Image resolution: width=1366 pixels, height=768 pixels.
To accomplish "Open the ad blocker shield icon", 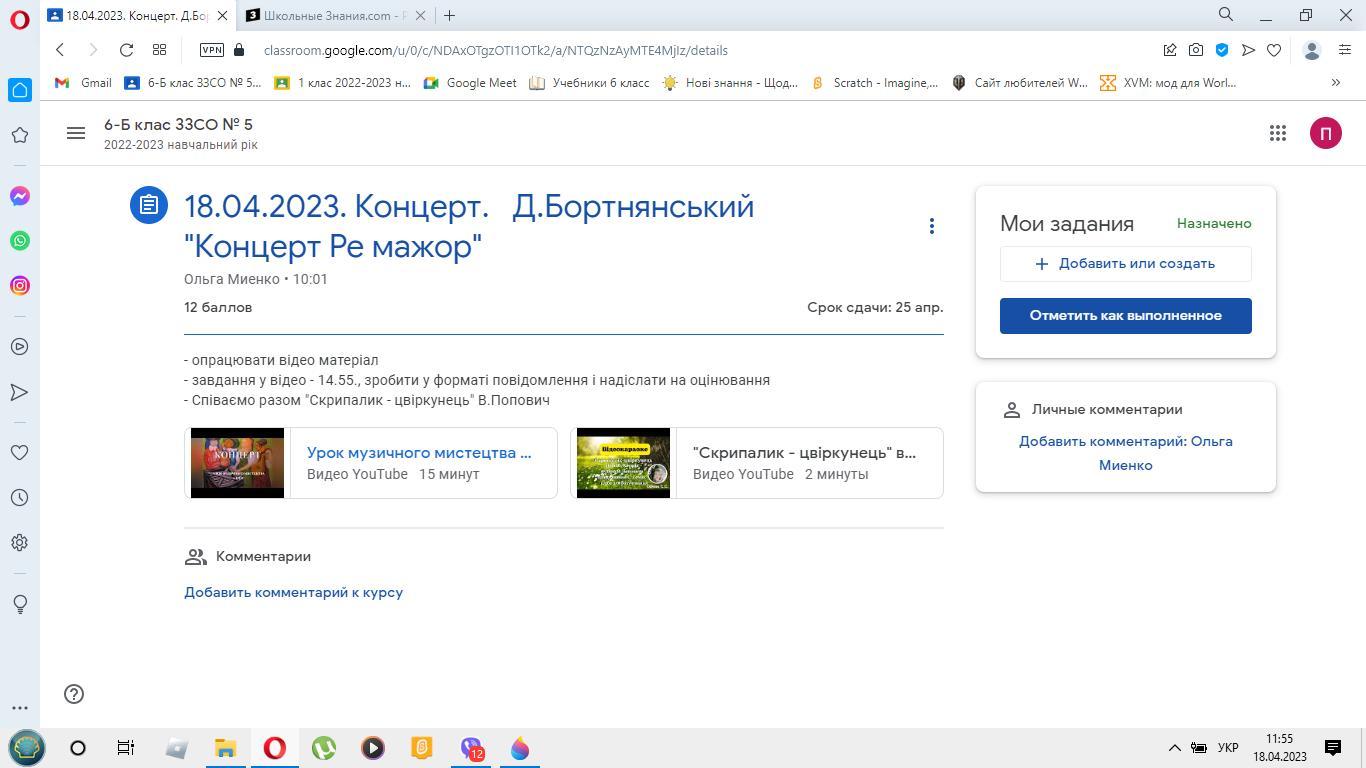I will pos(1222,50).
